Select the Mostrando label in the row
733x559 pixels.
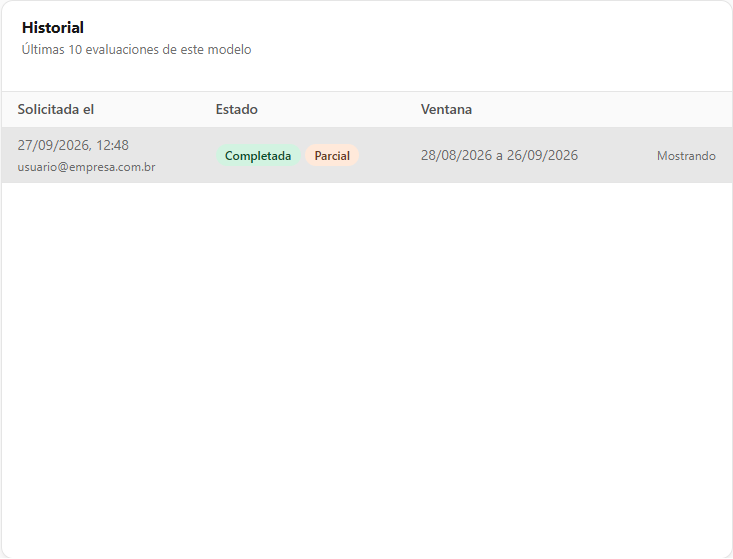point(686,156)
